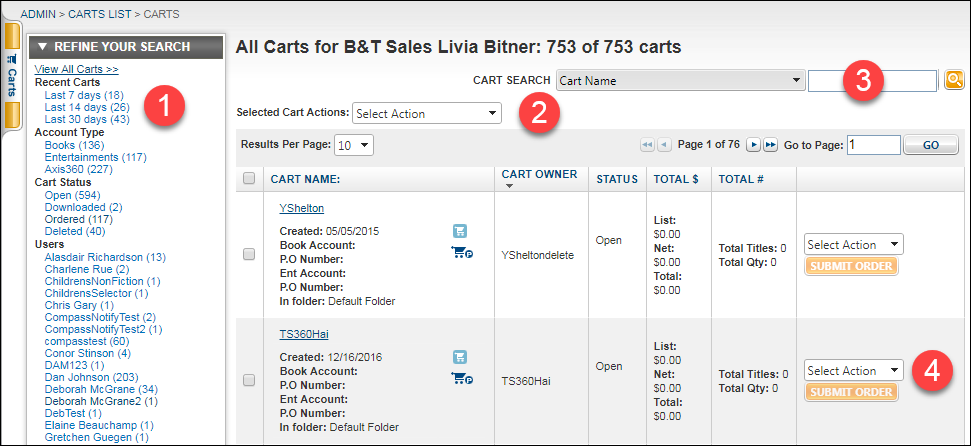This screenshot has width=971, height=446.
Task: Click the cart icon in TS360Hai row
Action: (459, 357)
